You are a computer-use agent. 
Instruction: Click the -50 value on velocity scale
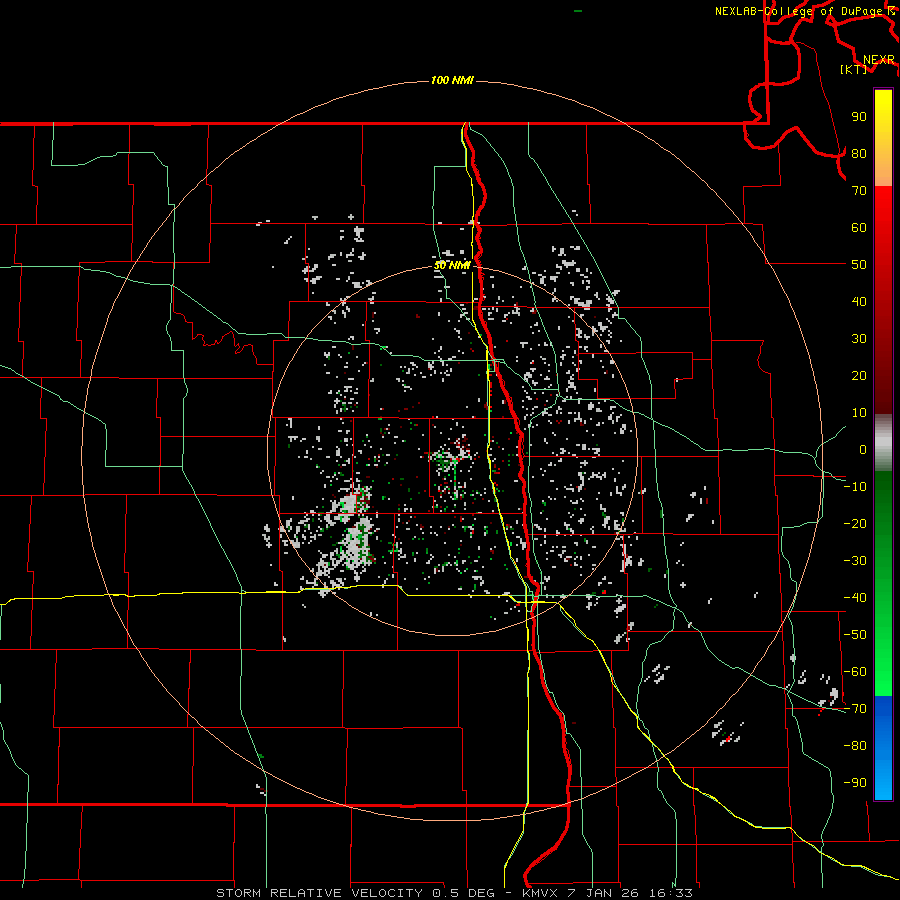pyautogui.click(x=855, y=635)
